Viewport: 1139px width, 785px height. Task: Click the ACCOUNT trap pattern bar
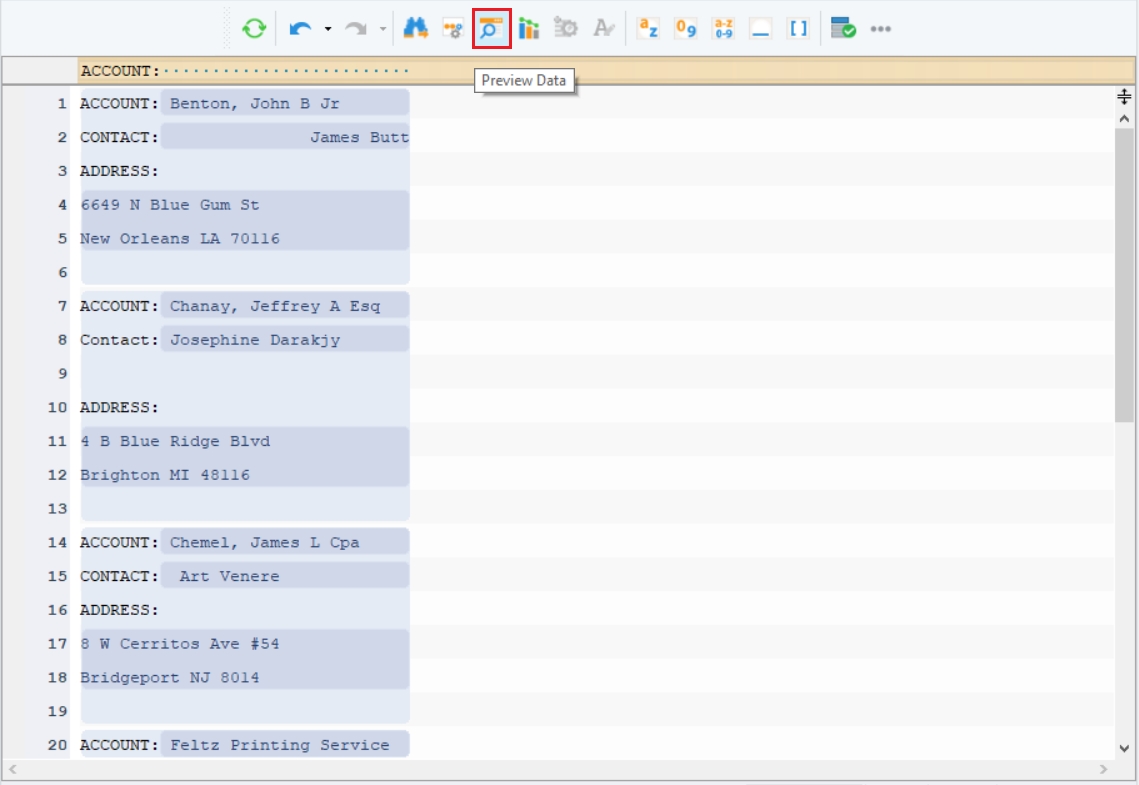tap(244, 71)
